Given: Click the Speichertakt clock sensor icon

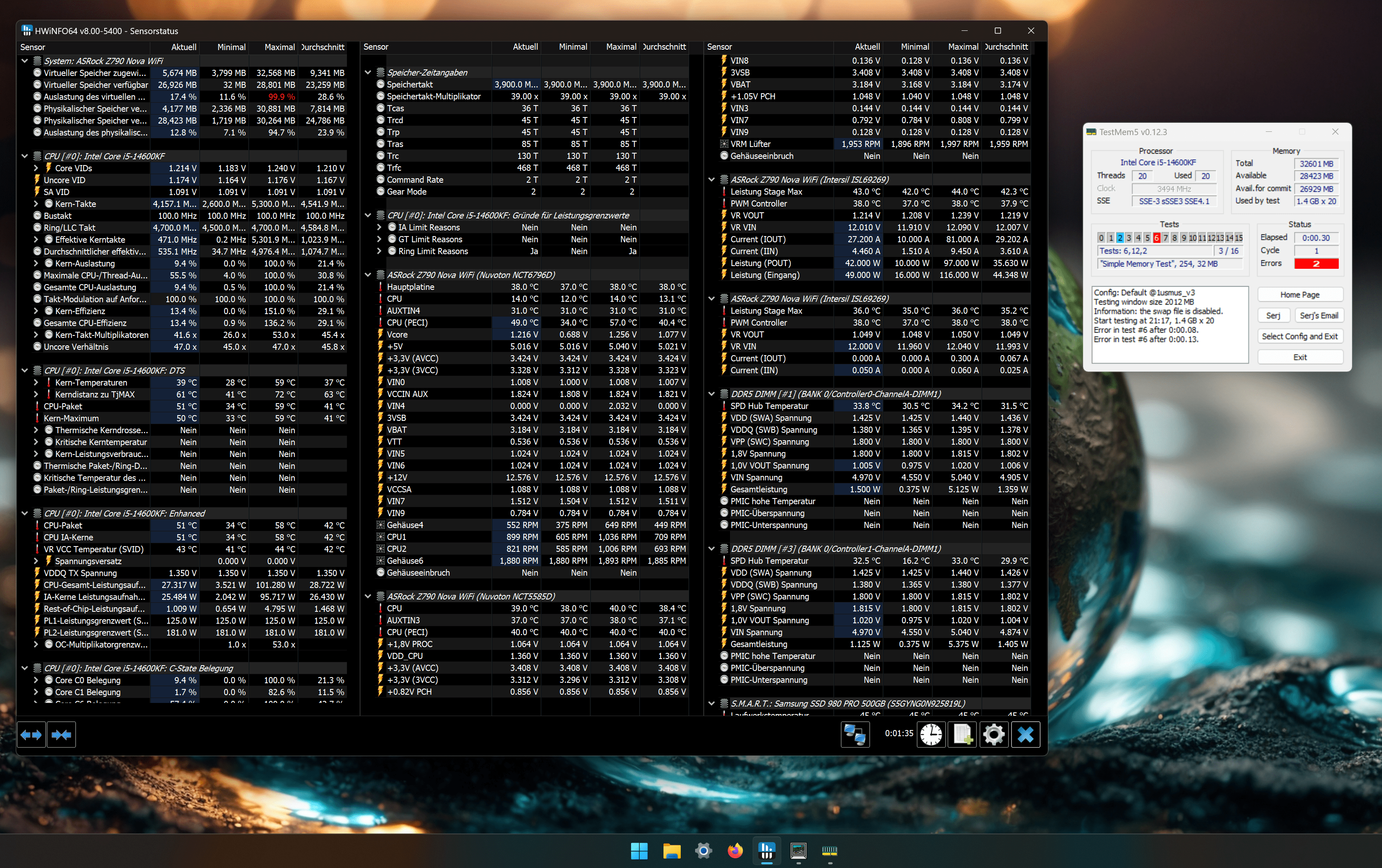Looking at the screenshot, I should click(x=381, y=85).
